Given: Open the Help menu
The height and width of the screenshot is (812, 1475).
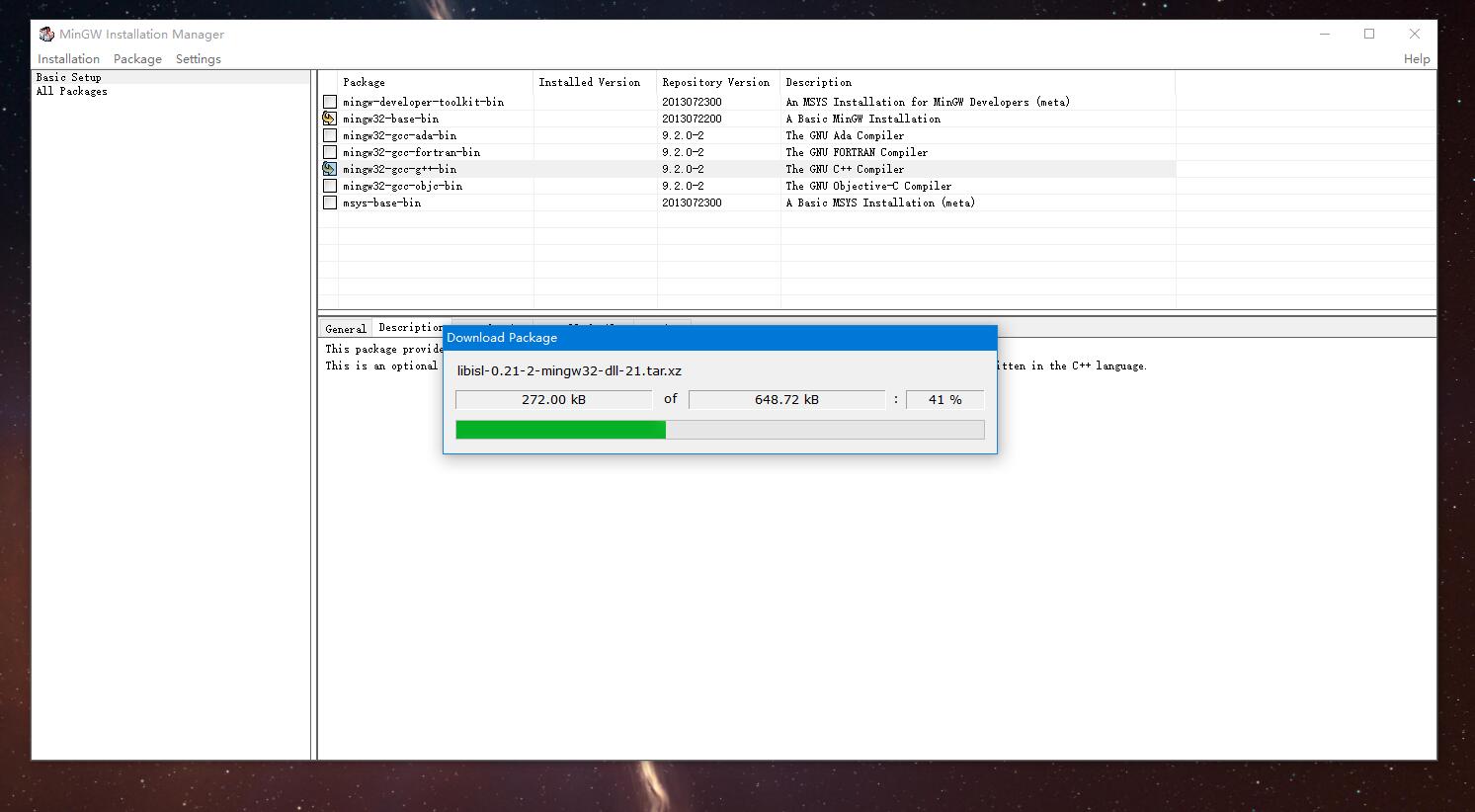Looking at the screenshot, I should [1417, 59].
